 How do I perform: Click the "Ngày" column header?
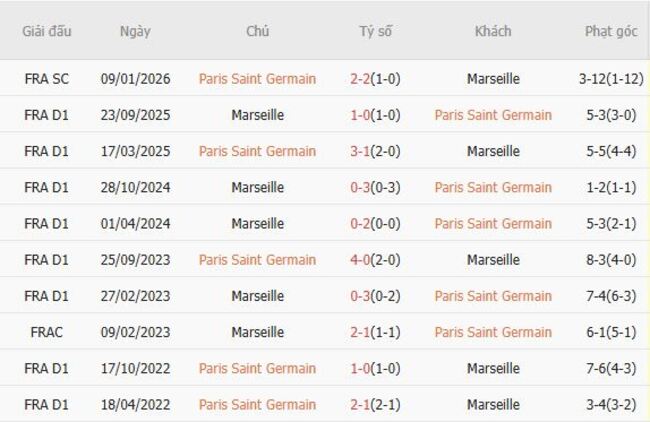coord(135,31)
